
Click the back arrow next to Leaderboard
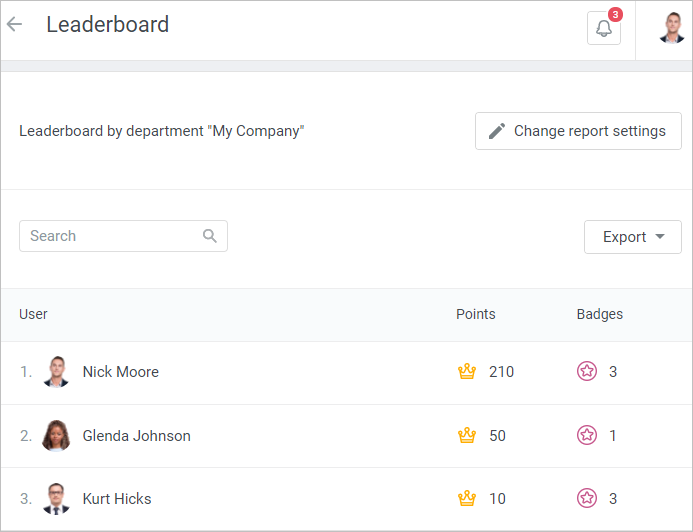pos(15,25)
